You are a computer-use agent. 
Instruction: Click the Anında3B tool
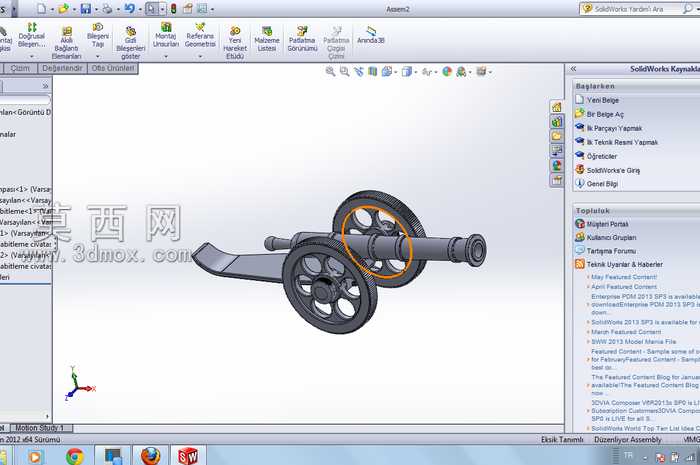[371, 35]
